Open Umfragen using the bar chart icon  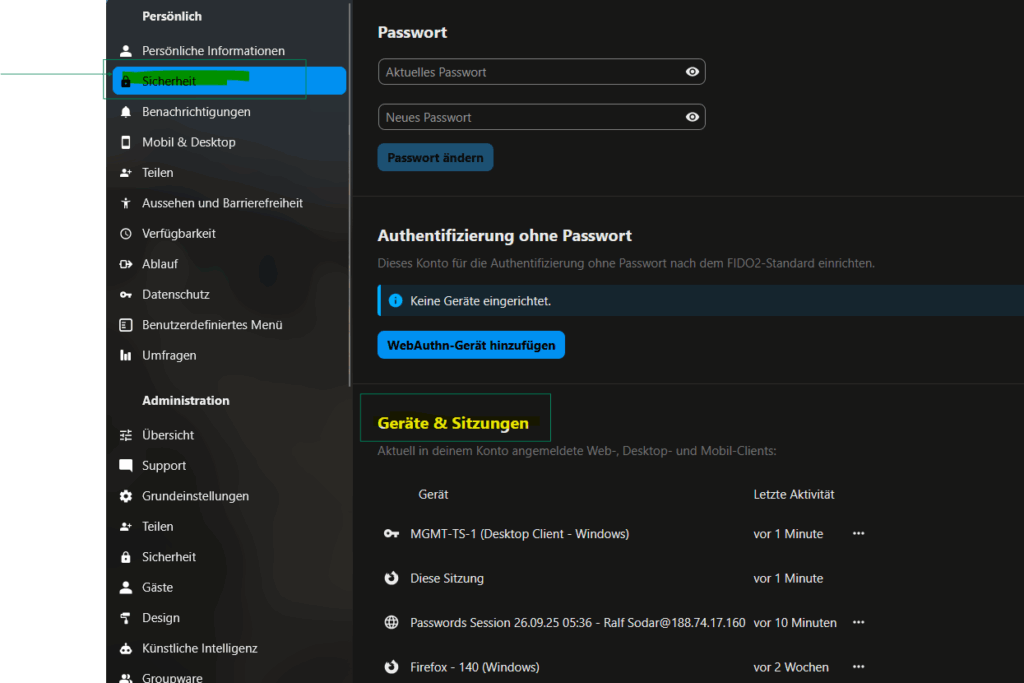point(124,355)
